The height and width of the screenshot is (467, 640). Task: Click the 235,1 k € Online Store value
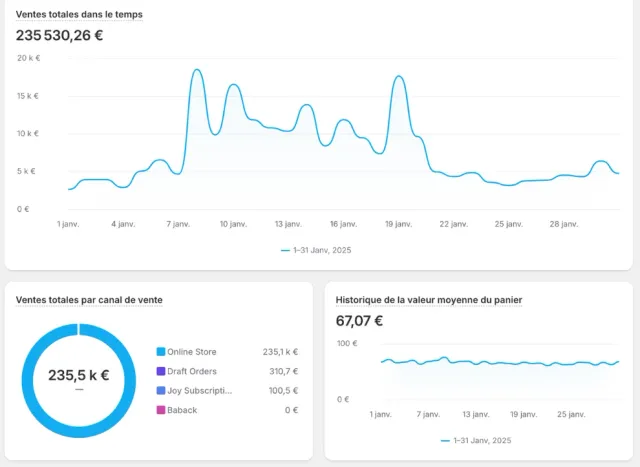click(280, 352)
